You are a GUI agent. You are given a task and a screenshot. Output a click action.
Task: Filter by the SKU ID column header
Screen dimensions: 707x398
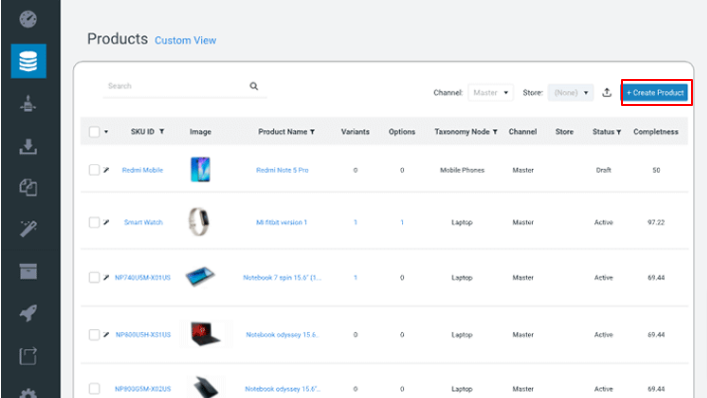[161, 132]
